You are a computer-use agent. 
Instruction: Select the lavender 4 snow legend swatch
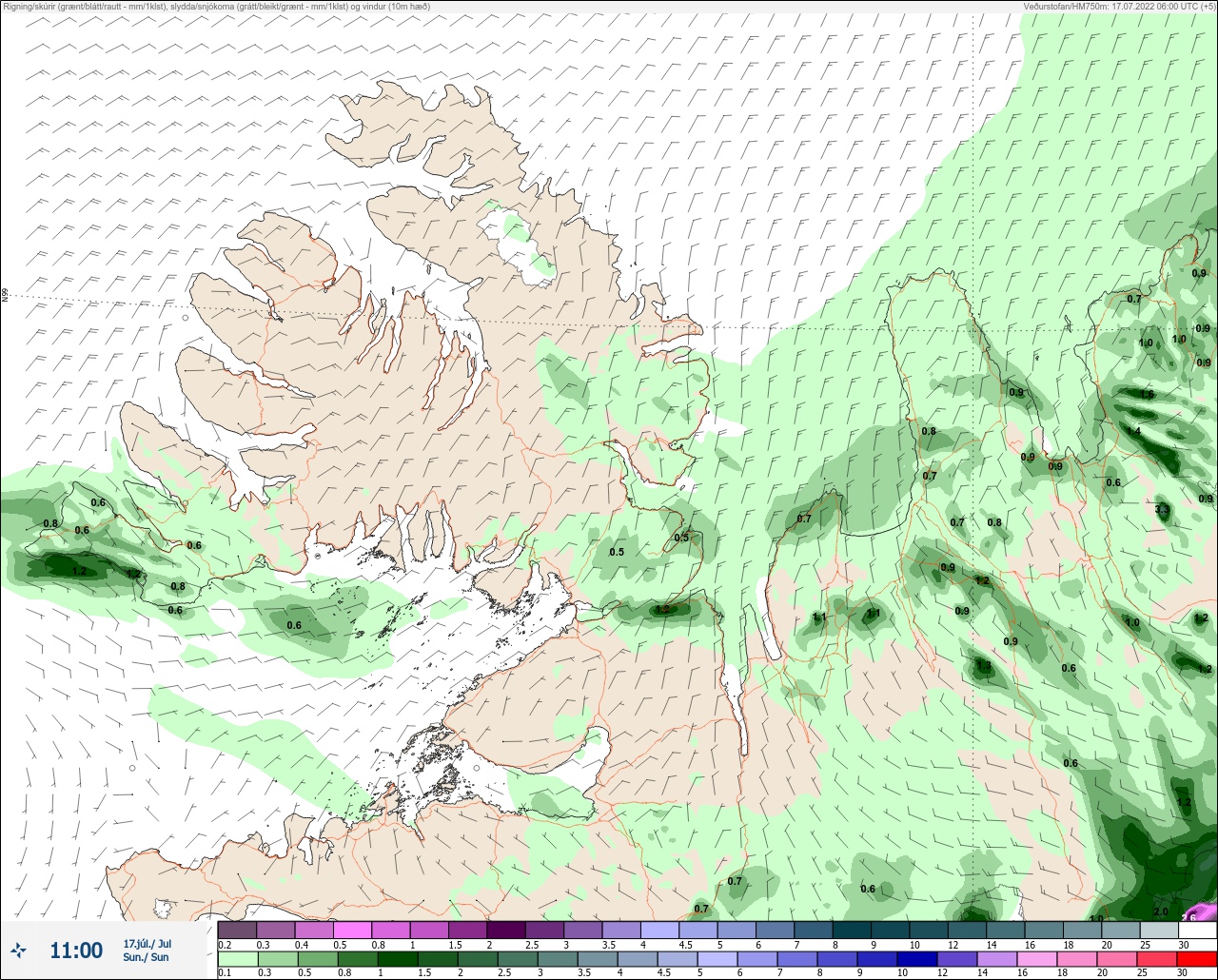click(659, 930)
